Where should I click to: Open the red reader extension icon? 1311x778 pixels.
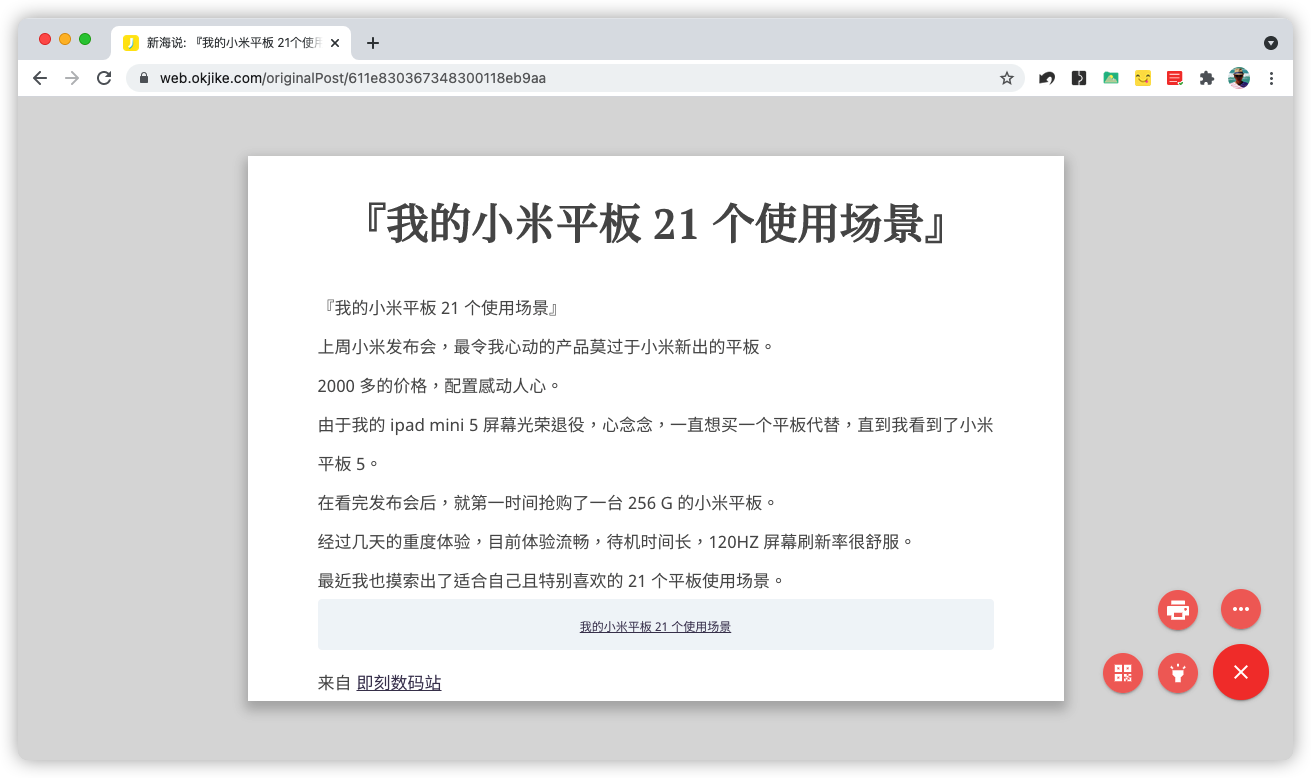(1175, 78)
